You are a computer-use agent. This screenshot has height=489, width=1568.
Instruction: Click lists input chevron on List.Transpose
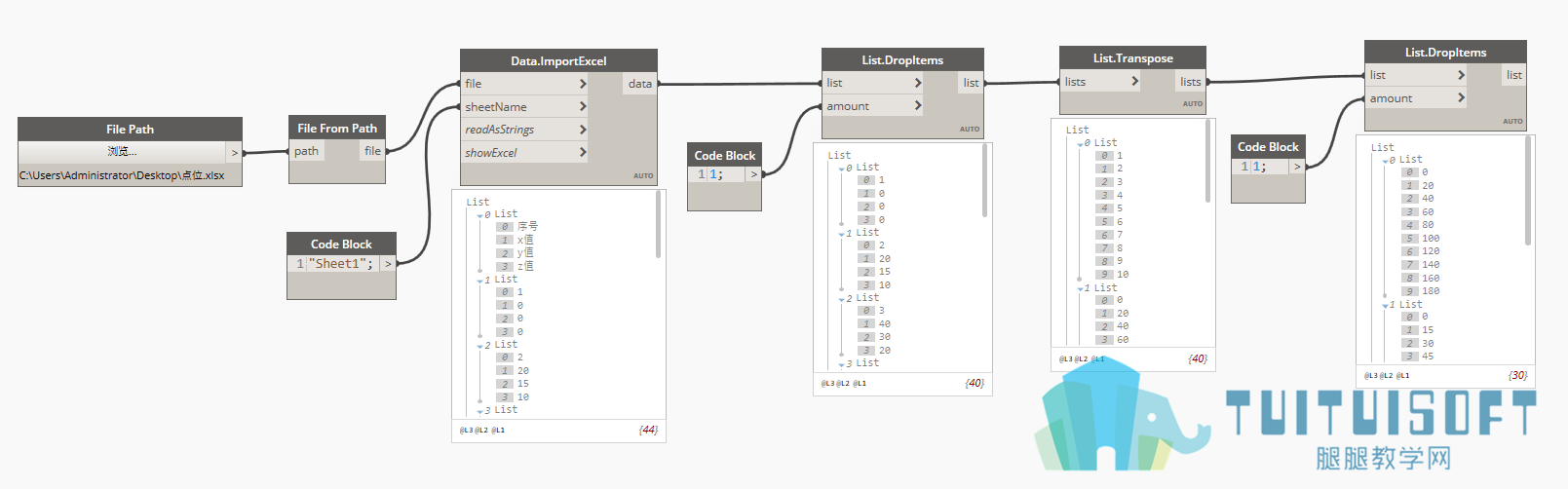click(x=1134, y=81)
